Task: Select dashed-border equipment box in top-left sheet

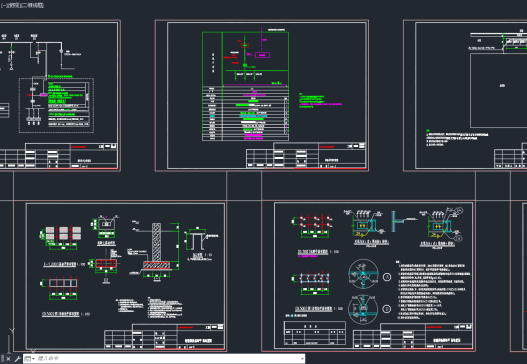Action: click(56, 106)
